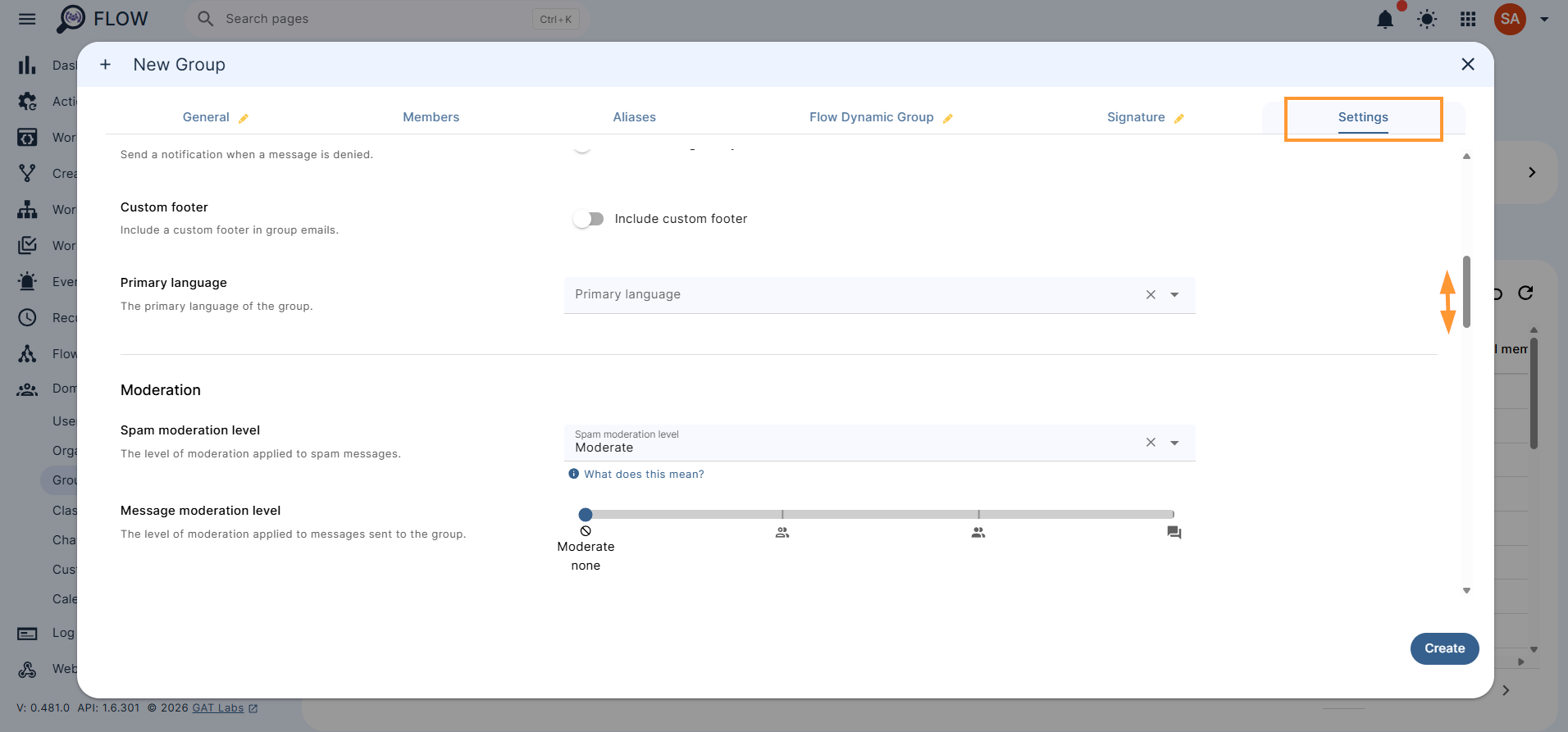The height and width of the screenshot is (732, 1568).
Task: Select the moderate-all chat icon on slider
Action: tap(1174, 533)
